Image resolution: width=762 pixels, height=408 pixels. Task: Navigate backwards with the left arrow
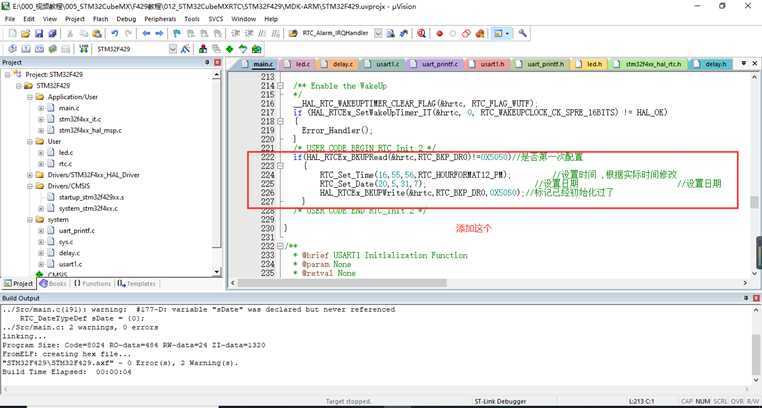pos(146,34)
